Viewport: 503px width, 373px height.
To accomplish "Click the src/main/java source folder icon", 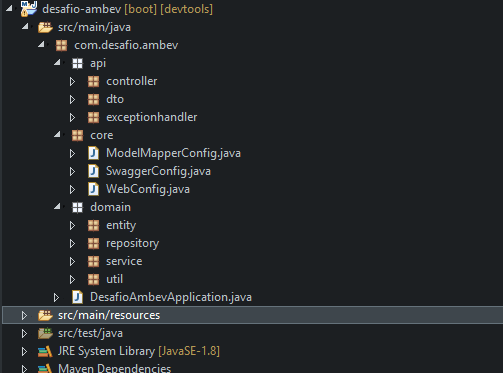I will 45,27.
